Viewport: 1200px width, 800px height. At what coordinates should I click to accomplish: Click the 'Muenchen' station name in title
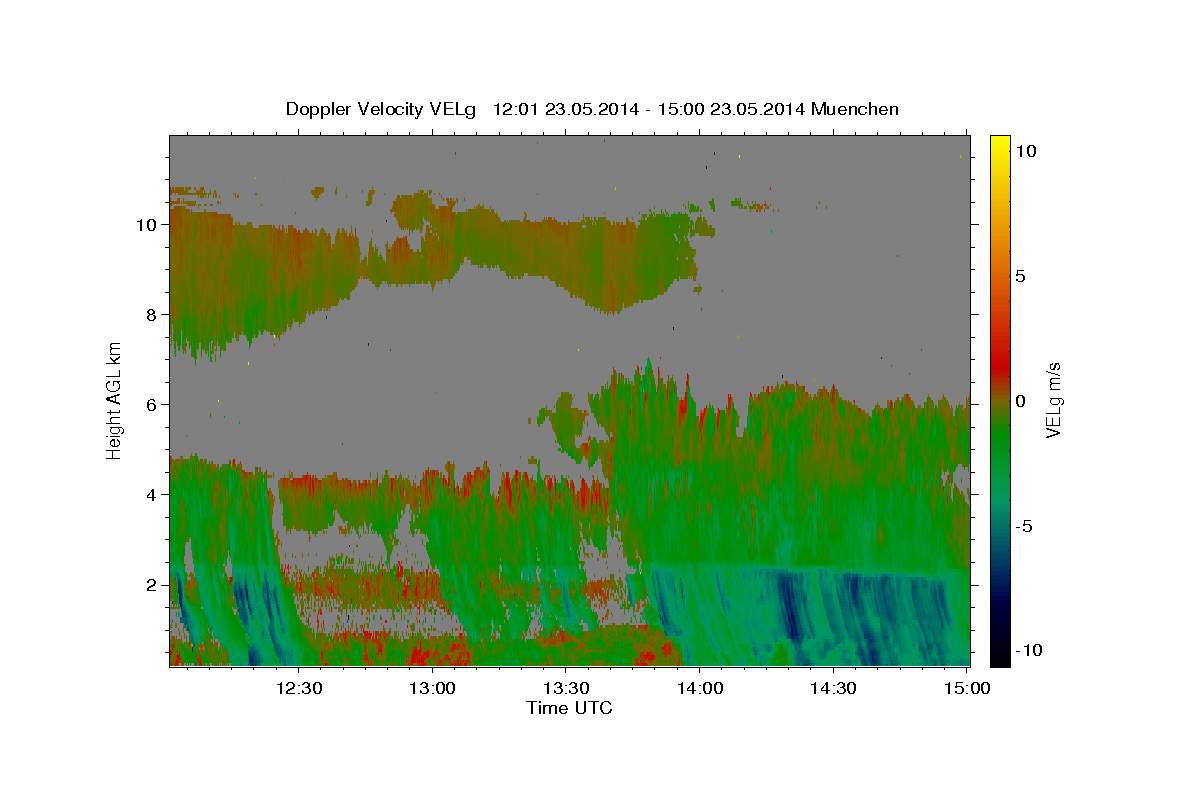(855, 109)
